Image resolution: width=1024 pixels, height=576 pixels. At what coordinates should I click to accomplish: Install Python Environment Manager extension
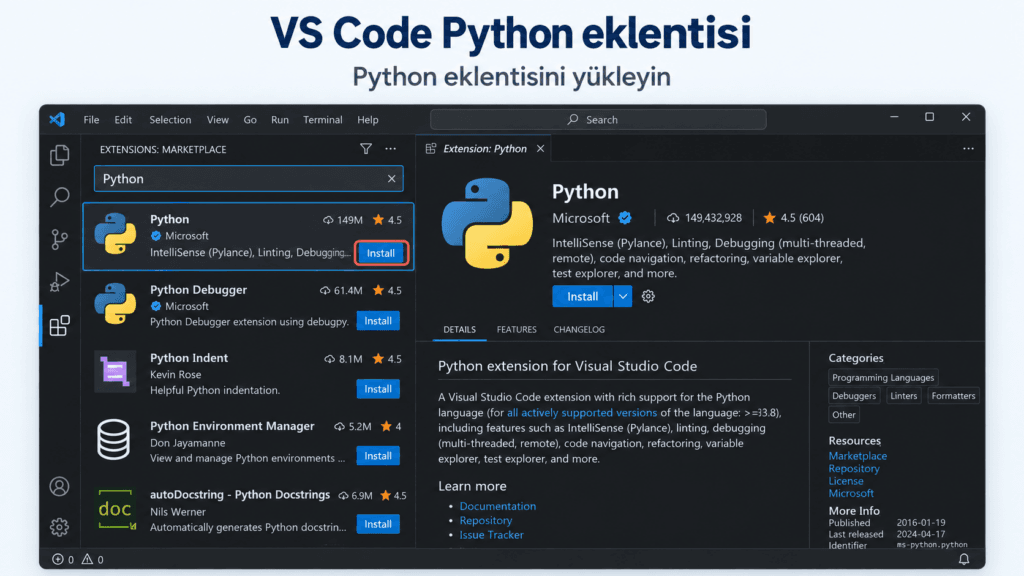pos(378,456)
